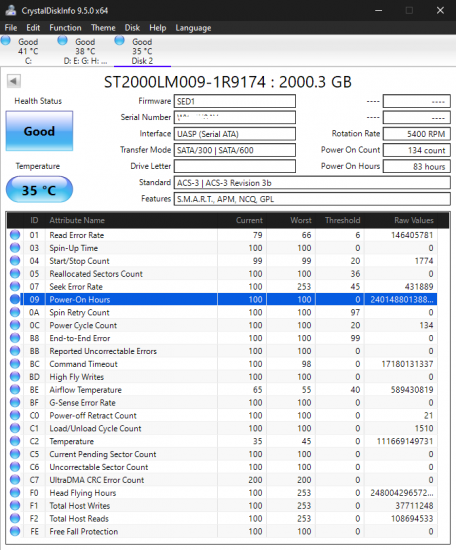
Task: Click the blue orb for Reallocated Sectors Count
Action: point(15,273)
